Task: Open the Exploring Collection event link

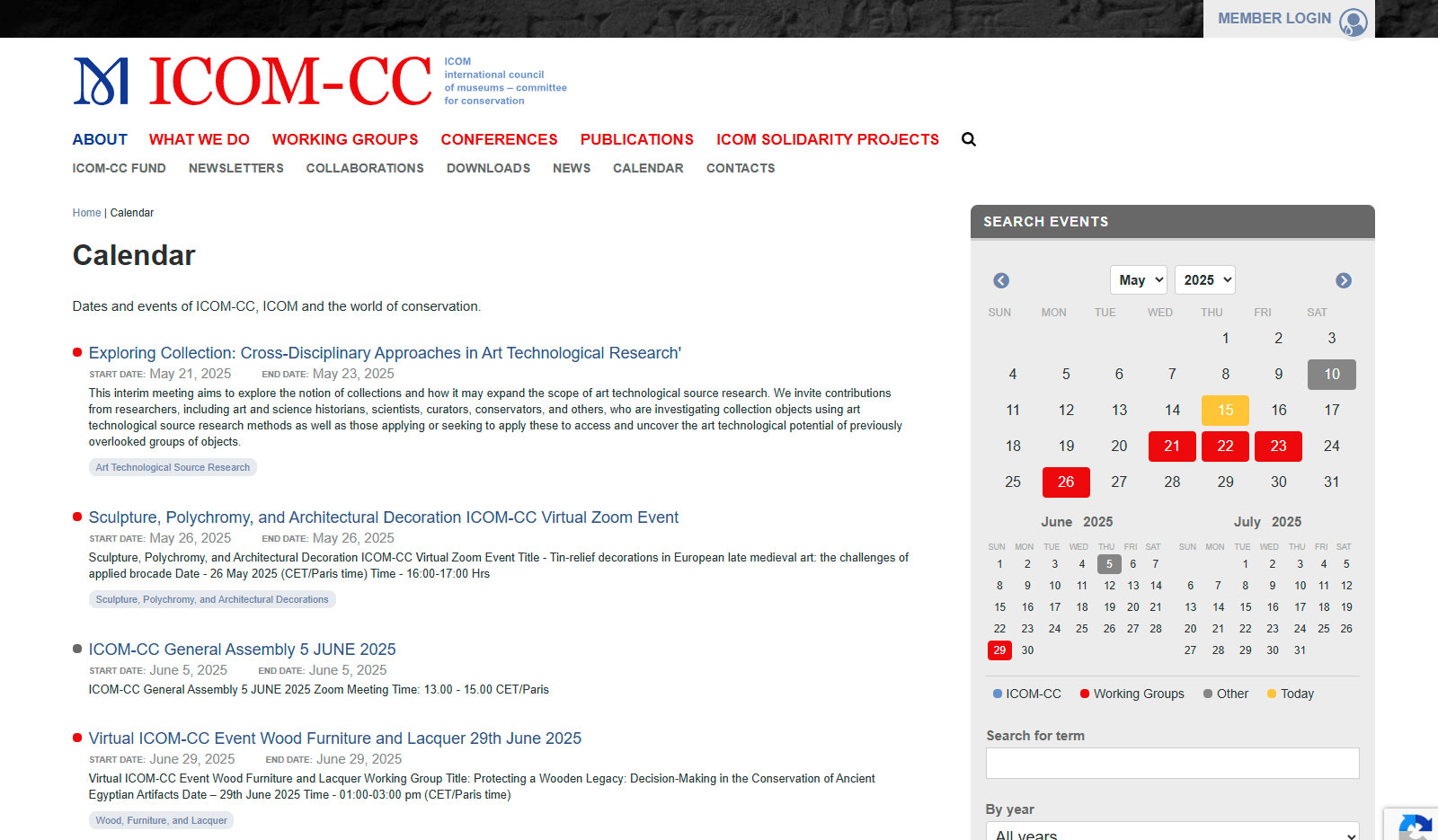Action: click(x=385, y=353)
